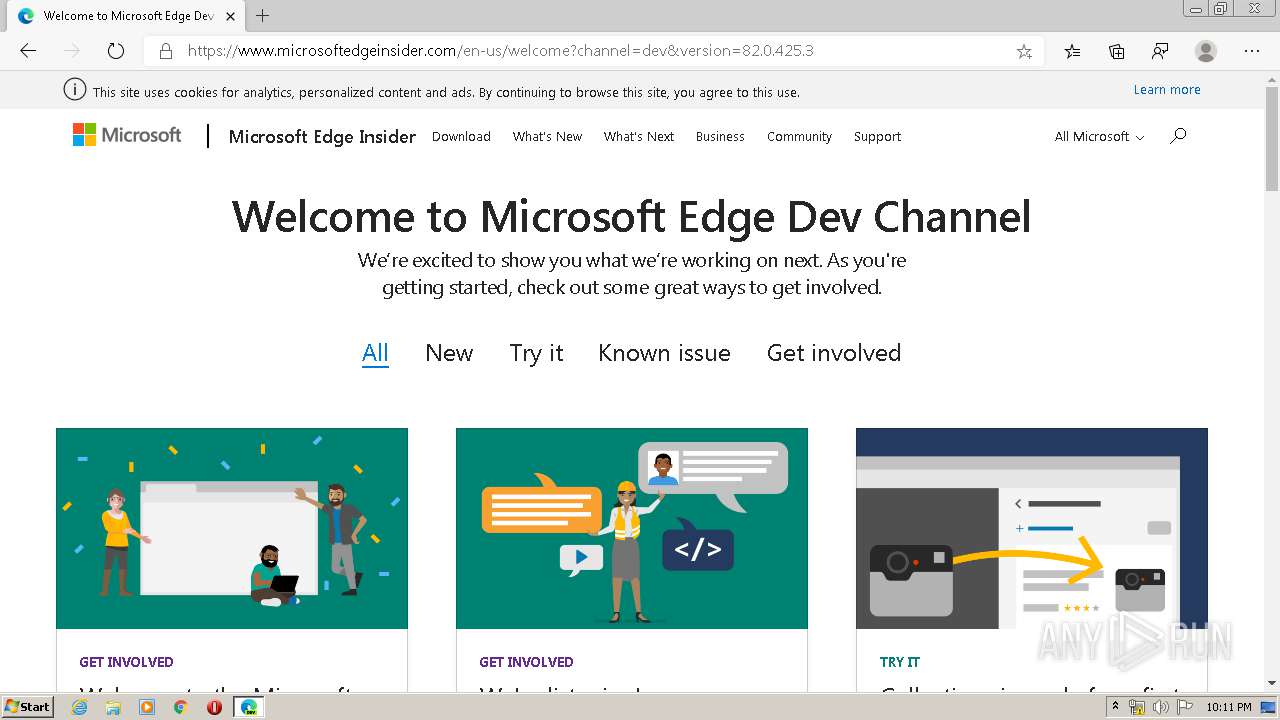This screenshot has height=720, width=1280.
Task: Go back with the browser back arrow
Action: click(28, 51)
